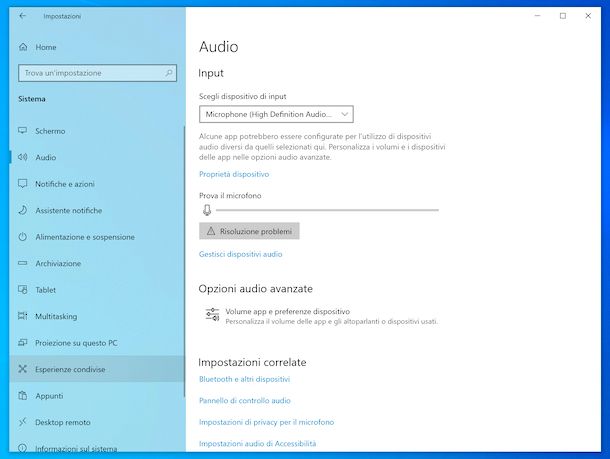
Task: Open the input device dropdown
Action: click(x=276, y=114)
